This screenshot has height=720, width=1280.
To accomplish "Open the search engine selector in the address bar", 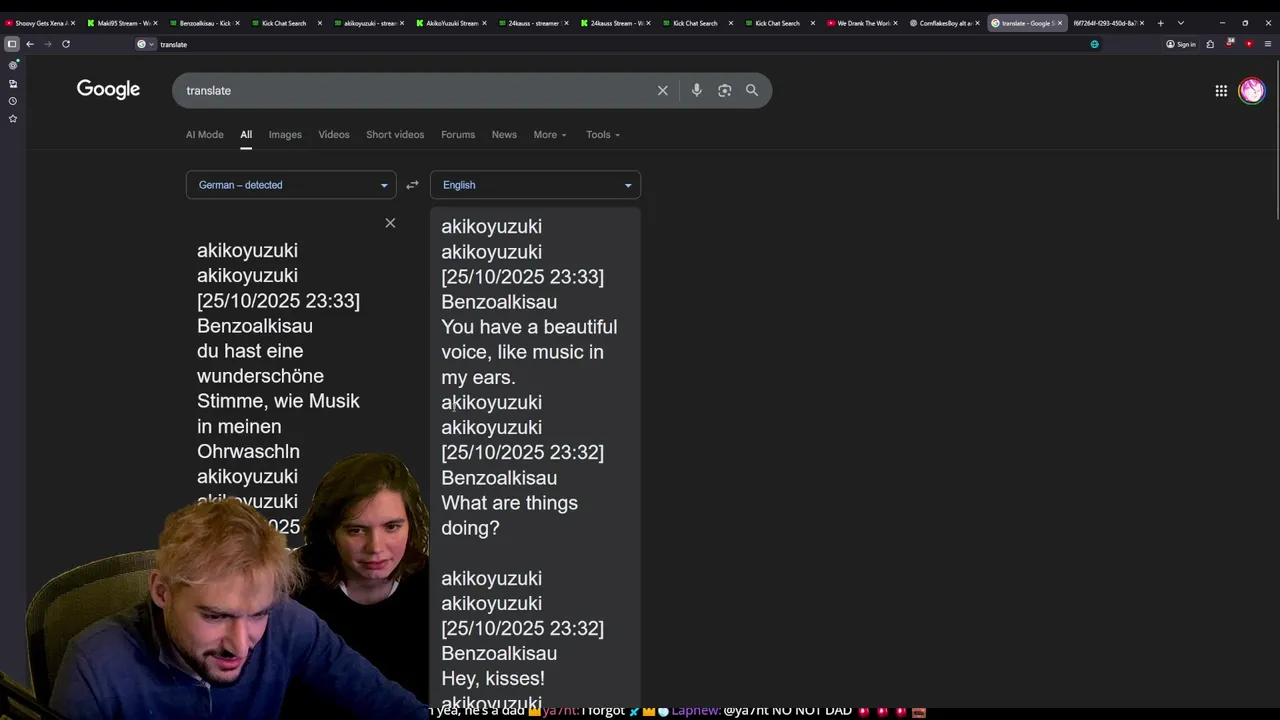I will tap(145, 44).
